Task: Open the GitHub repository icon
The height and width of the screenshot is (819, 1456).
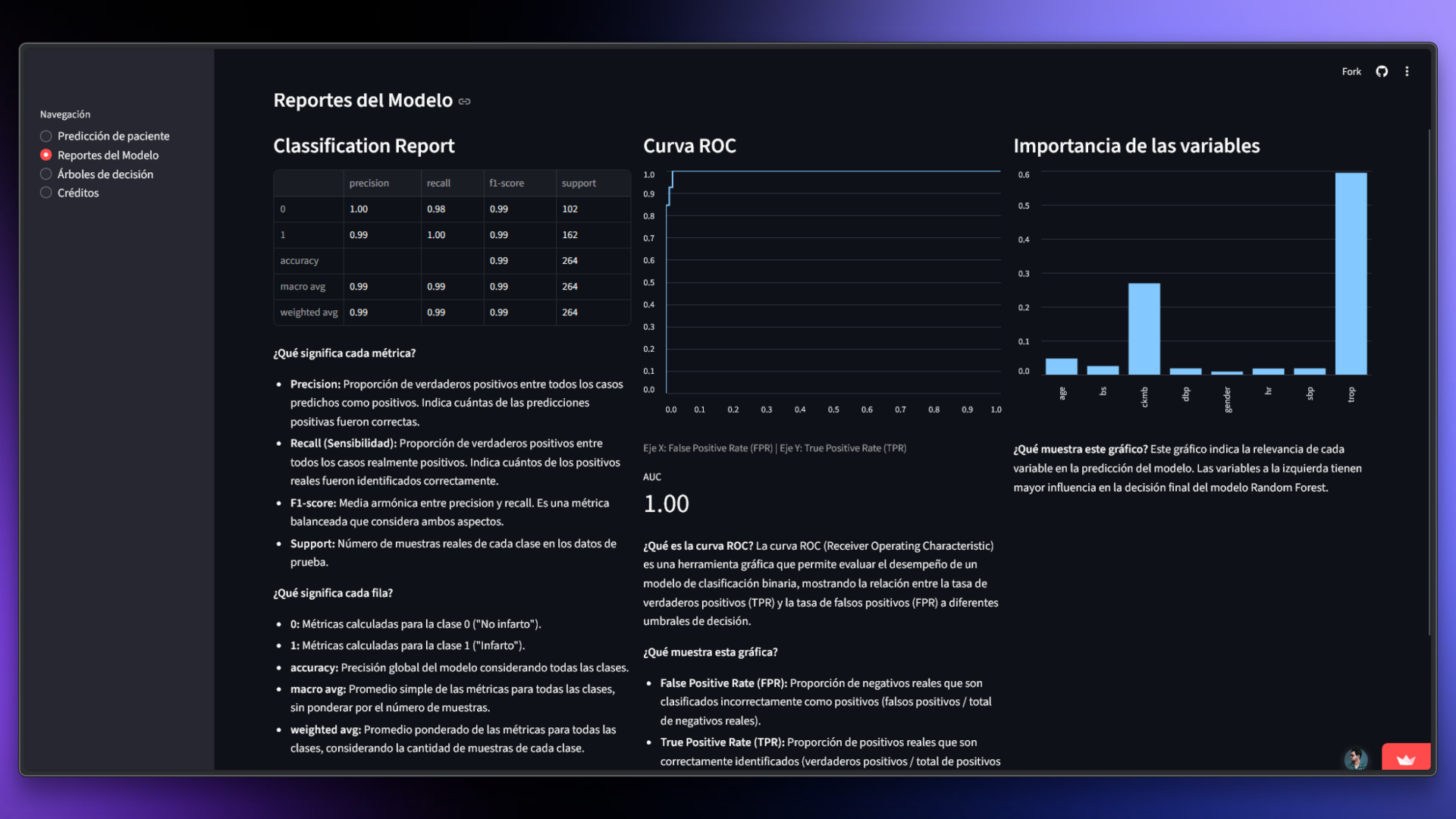Action: pos(1382,71)
